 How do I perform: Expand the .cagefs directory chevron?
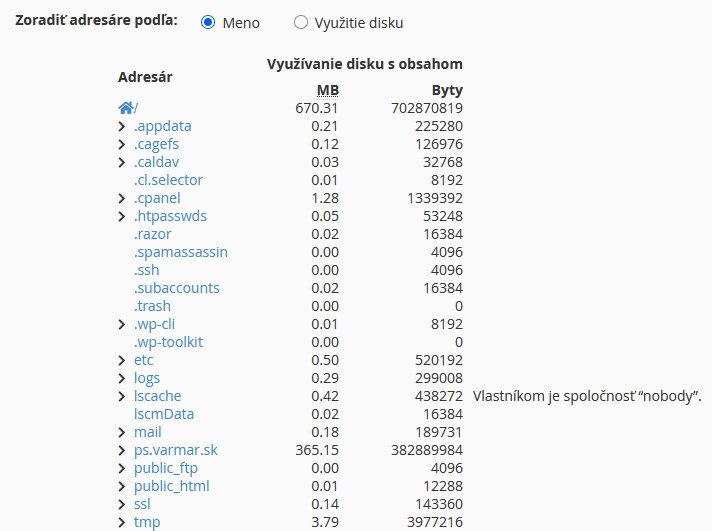tap(121, 144)
